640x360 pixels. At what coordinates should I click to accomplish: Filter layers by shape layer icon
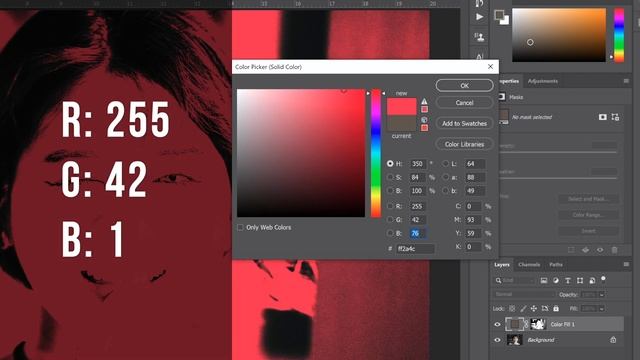[x=580, y=280]
